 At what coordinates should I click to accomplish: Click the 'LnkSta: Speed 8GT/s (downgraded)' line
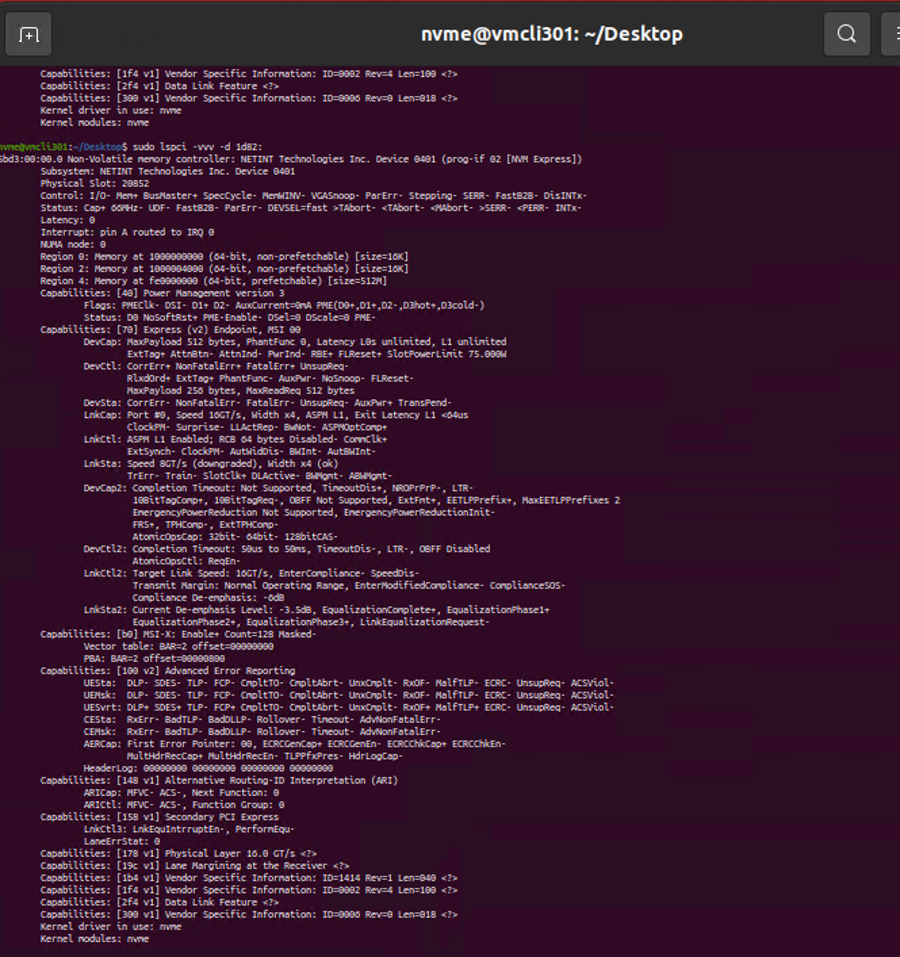click(211, 464)
